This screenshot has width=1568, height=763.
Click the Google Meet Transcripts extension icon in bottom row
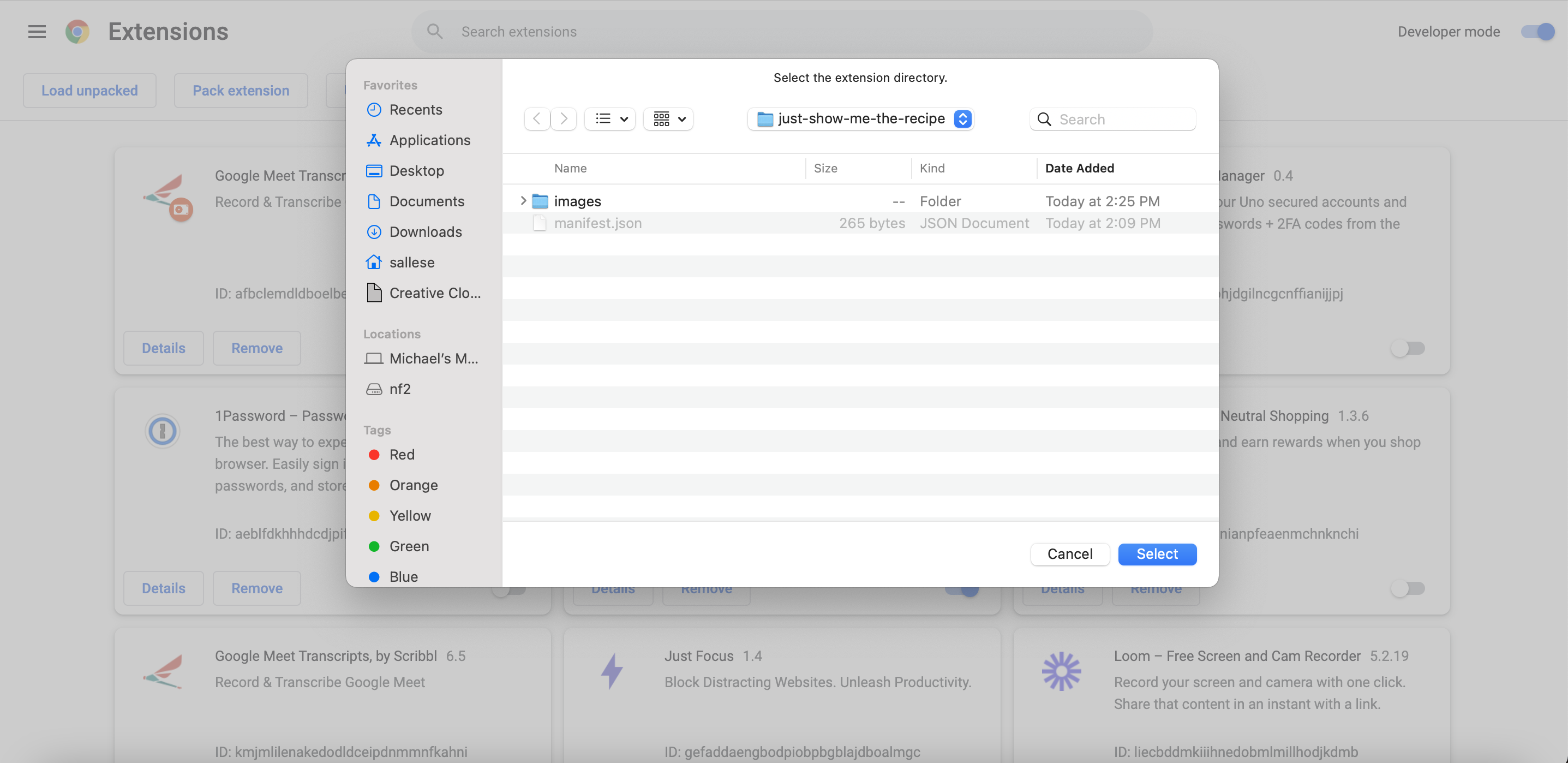[163, 671]
